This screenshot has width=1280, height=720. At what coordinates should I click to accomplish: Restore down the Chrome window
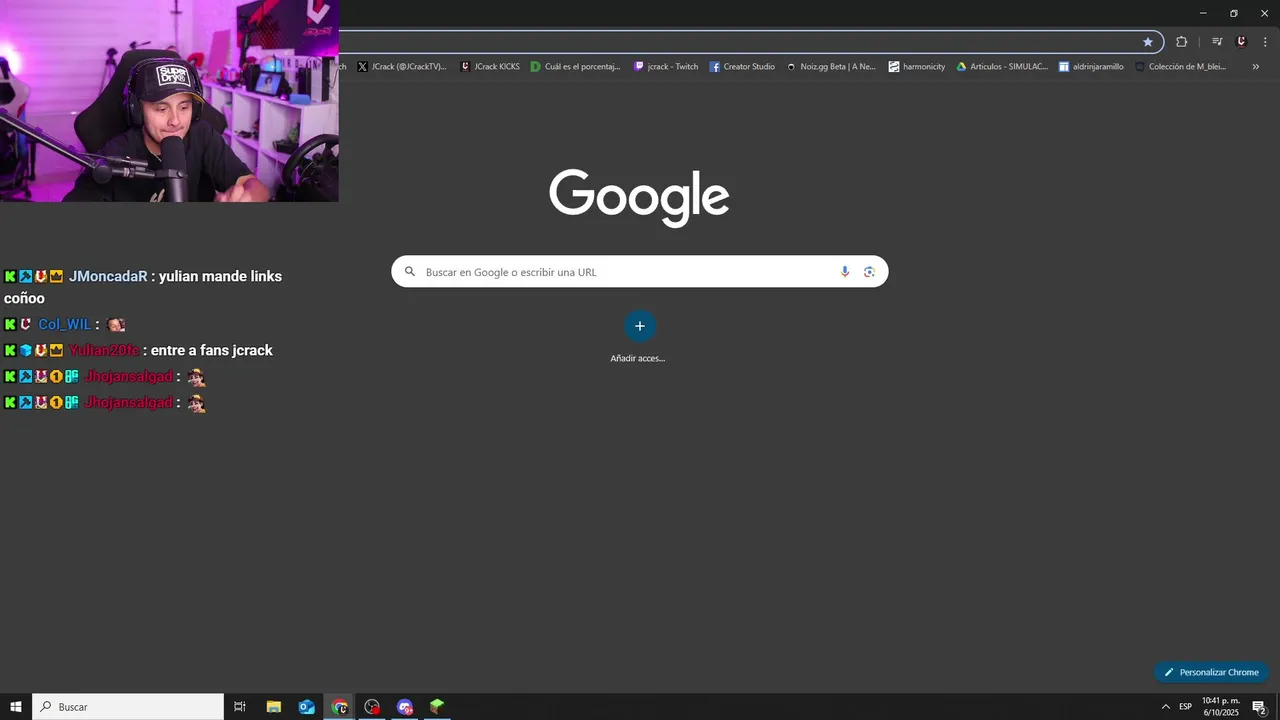1234,13
